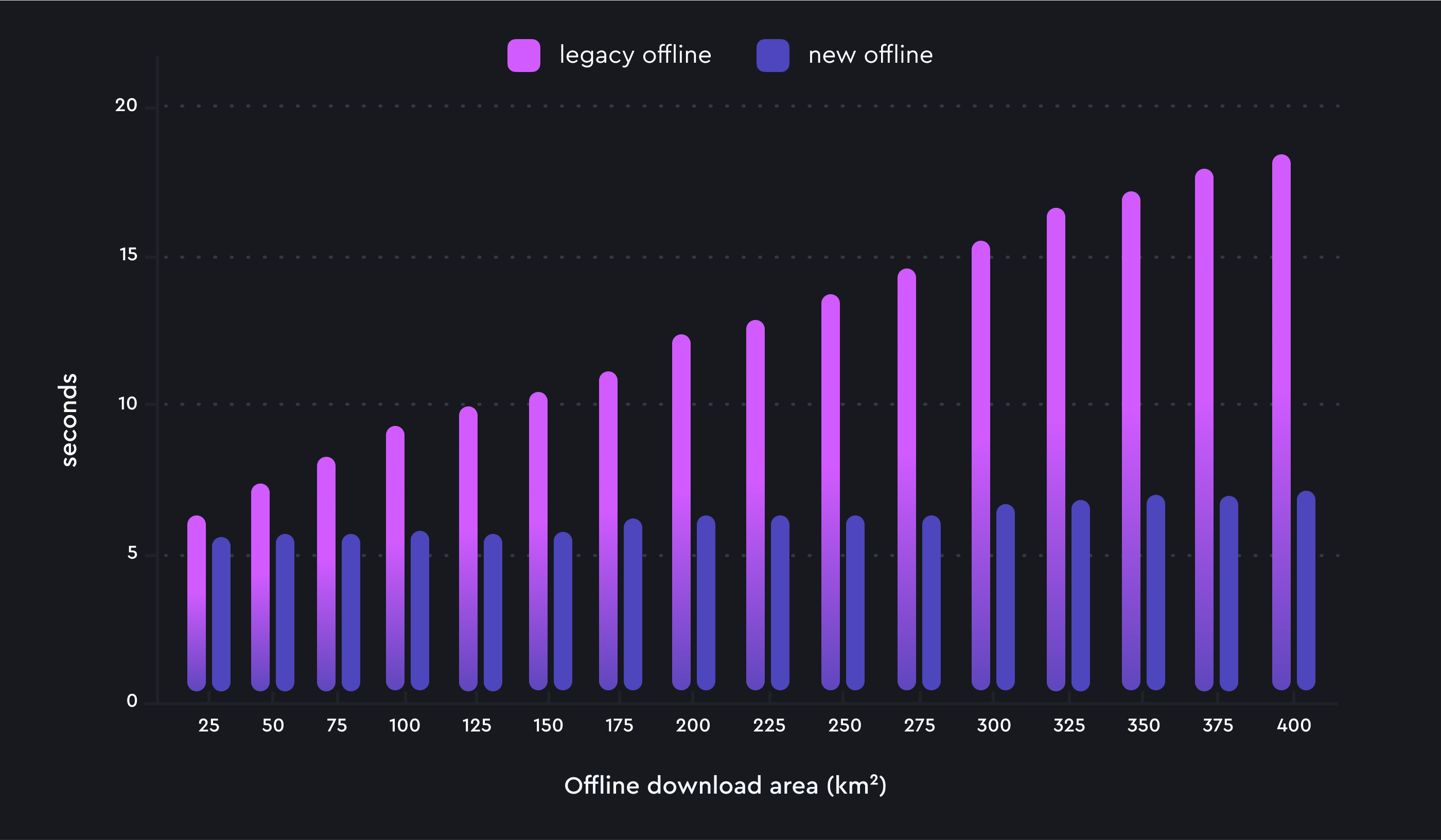Click the y-axis label 10

click(128, 404)
